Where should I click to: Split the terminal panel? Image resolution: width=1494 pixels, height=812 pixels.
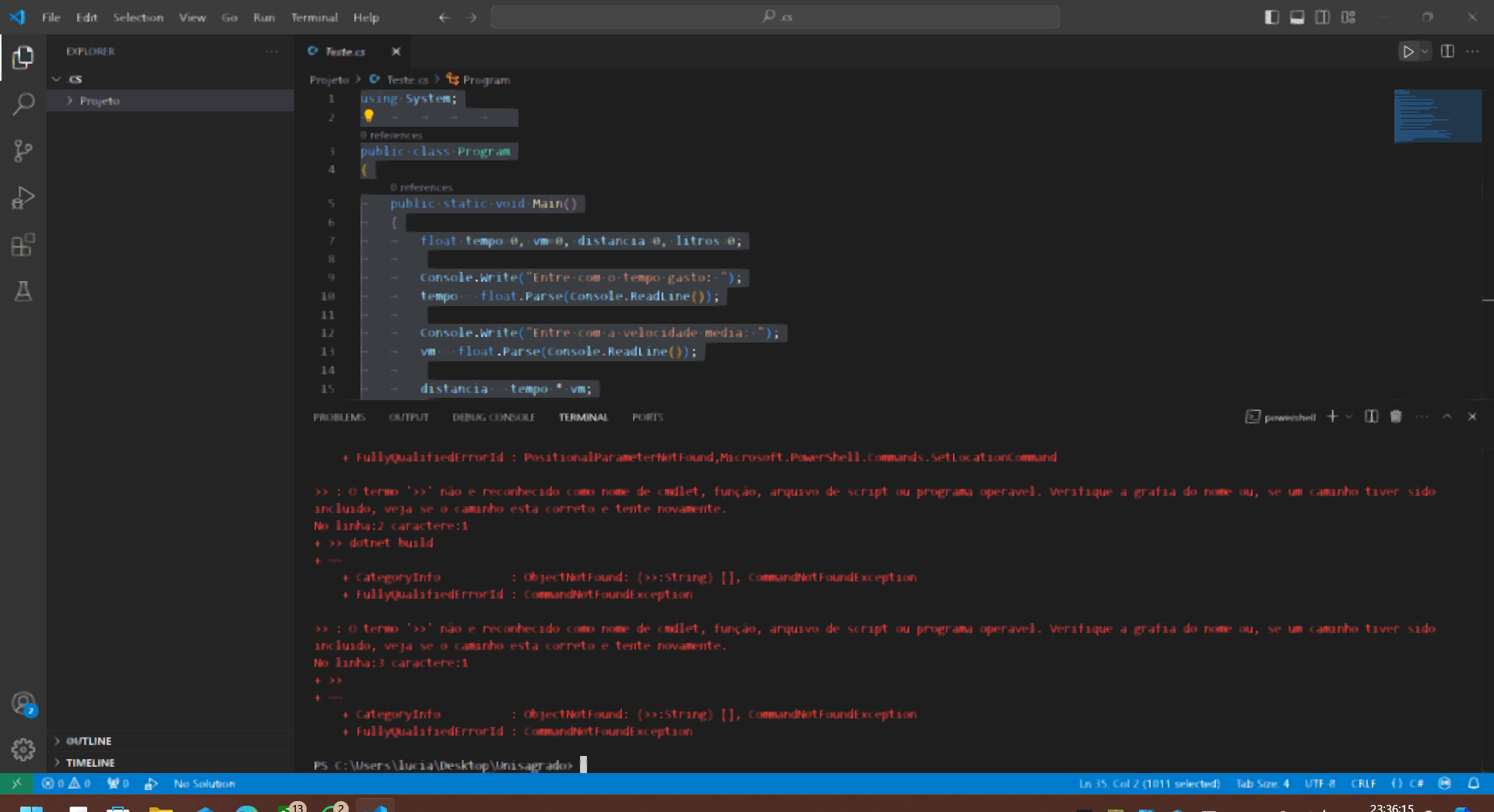pyautogui.click(x=1372, y=417)
